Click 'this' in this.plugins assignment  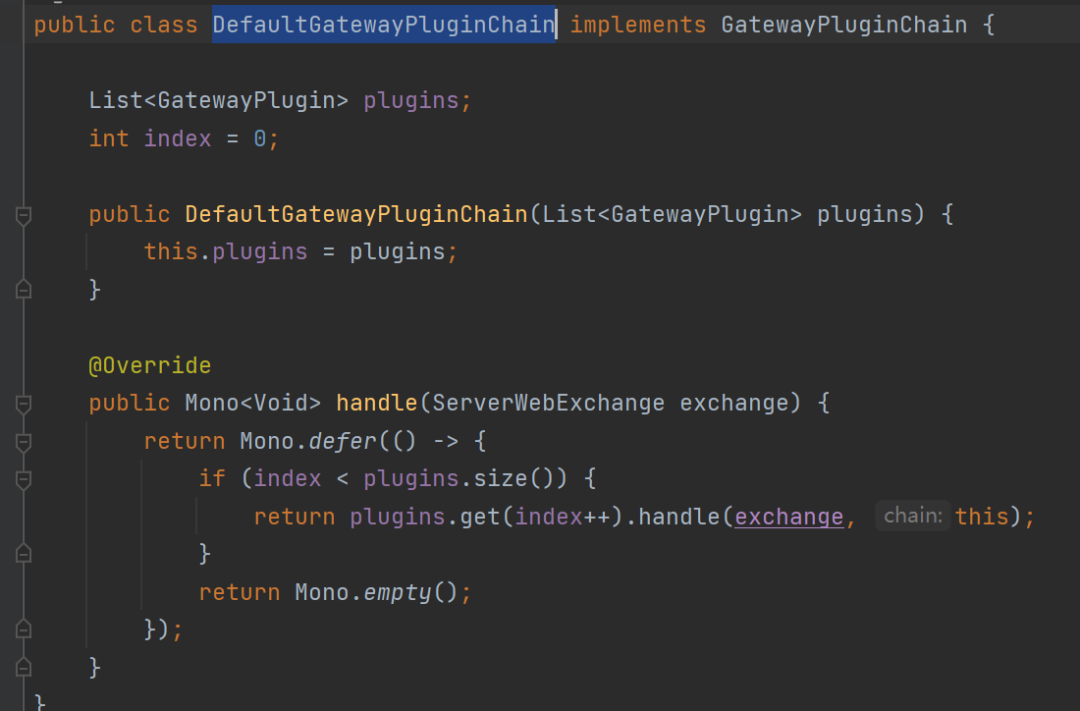(171, 251)
